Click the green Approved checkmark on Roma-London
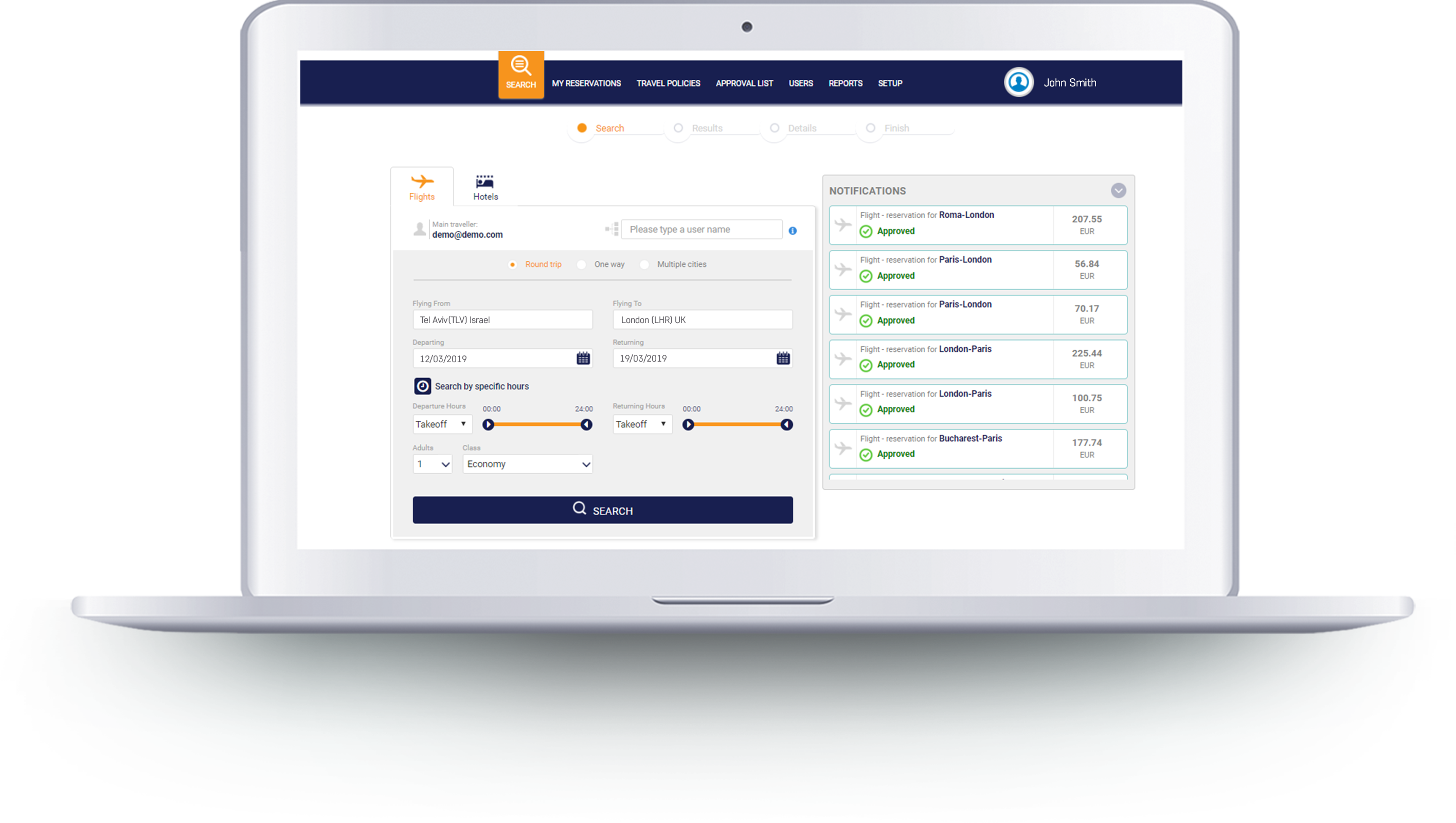 pos(866,231)
